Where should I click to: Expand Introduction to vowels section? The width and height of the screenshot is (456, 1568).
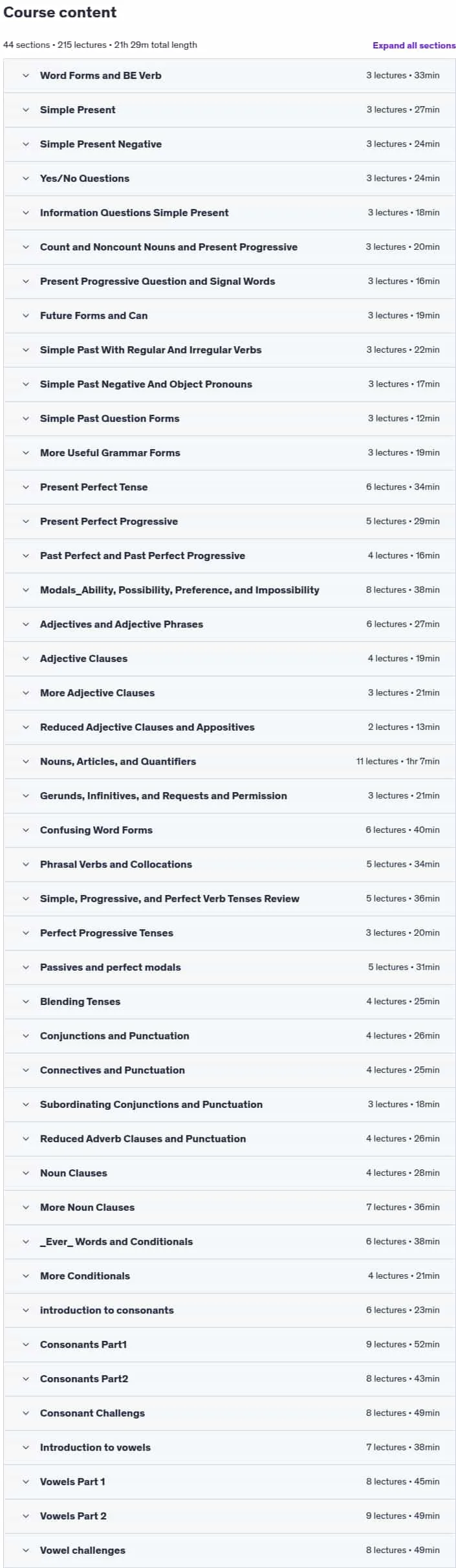[230, 1448]
